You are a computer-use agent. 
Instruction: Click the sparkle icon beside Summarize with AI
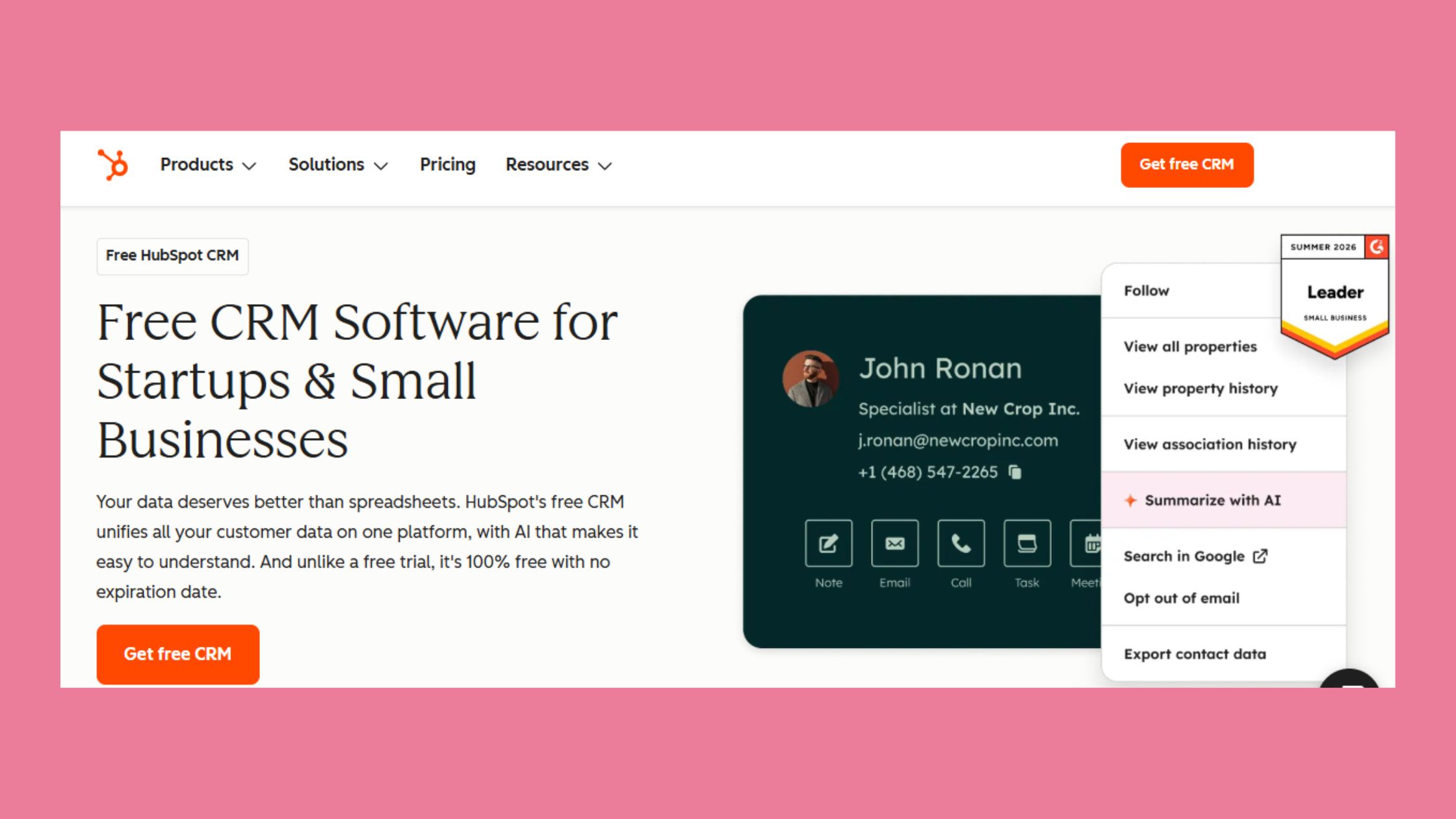click(1130, 500)
